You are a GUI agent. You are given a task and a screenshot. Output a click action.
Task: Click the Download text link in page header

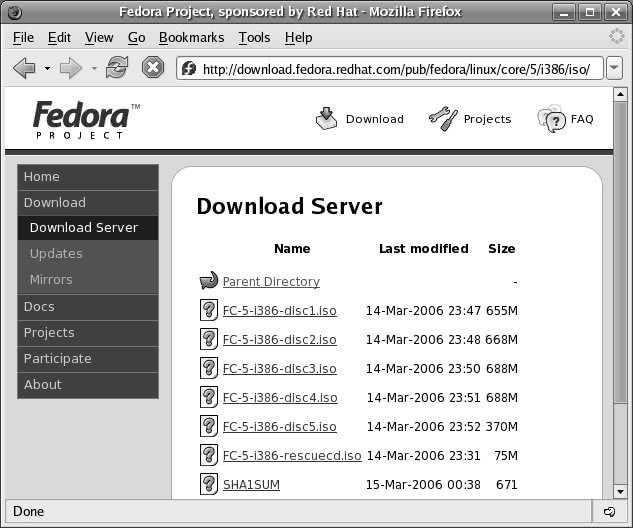(x=375, y=119)
